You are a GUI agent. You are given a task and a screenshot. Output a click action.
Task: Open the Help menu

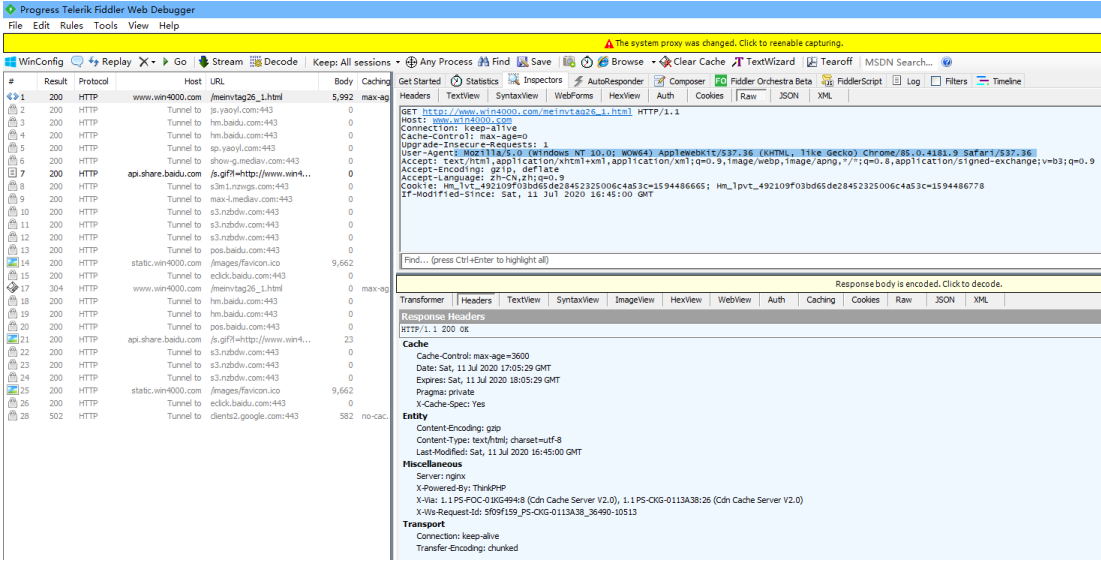[x=169, y=25]
